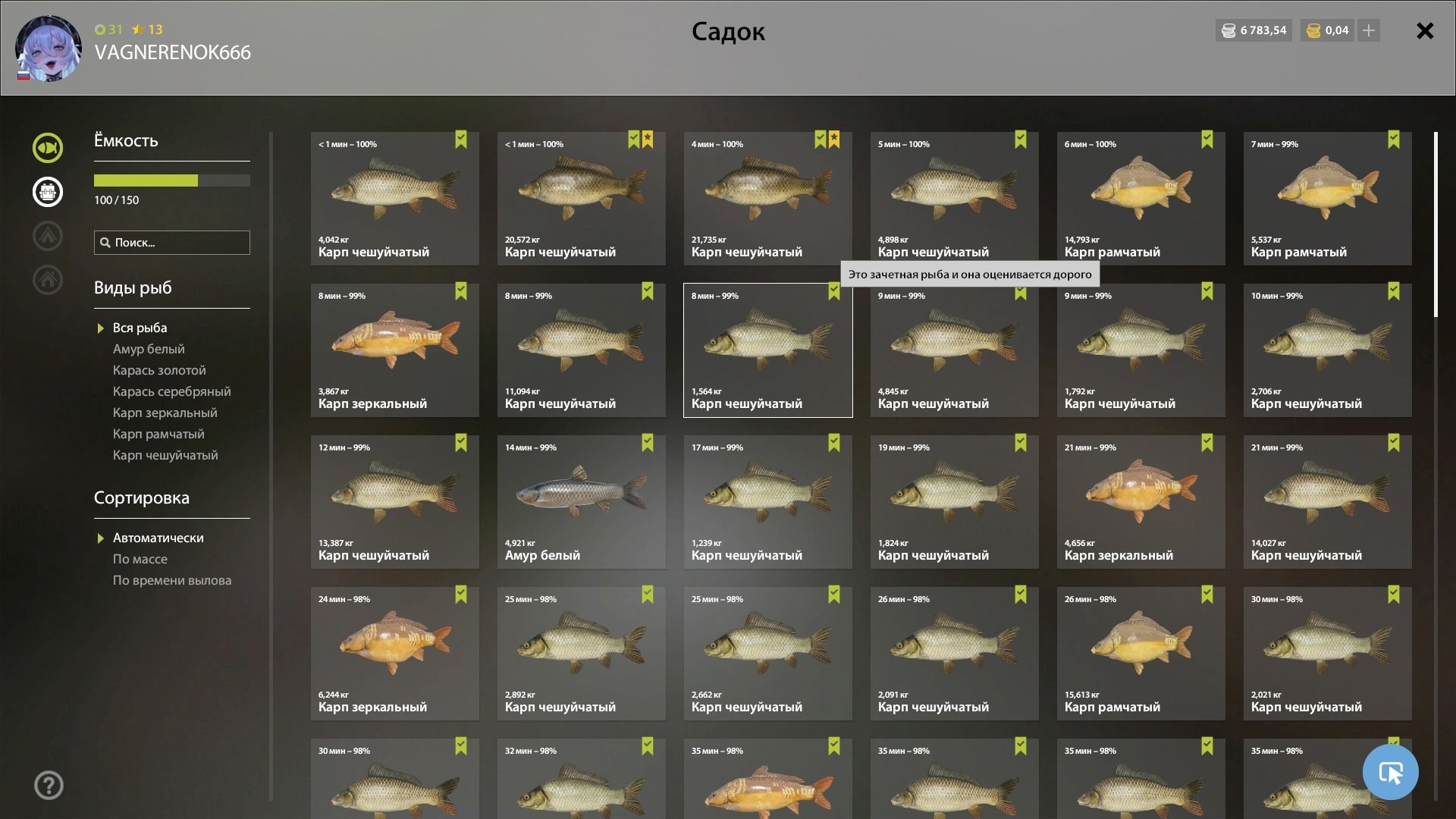
Task: Click the help question mark icon
Action: (49, 786)
